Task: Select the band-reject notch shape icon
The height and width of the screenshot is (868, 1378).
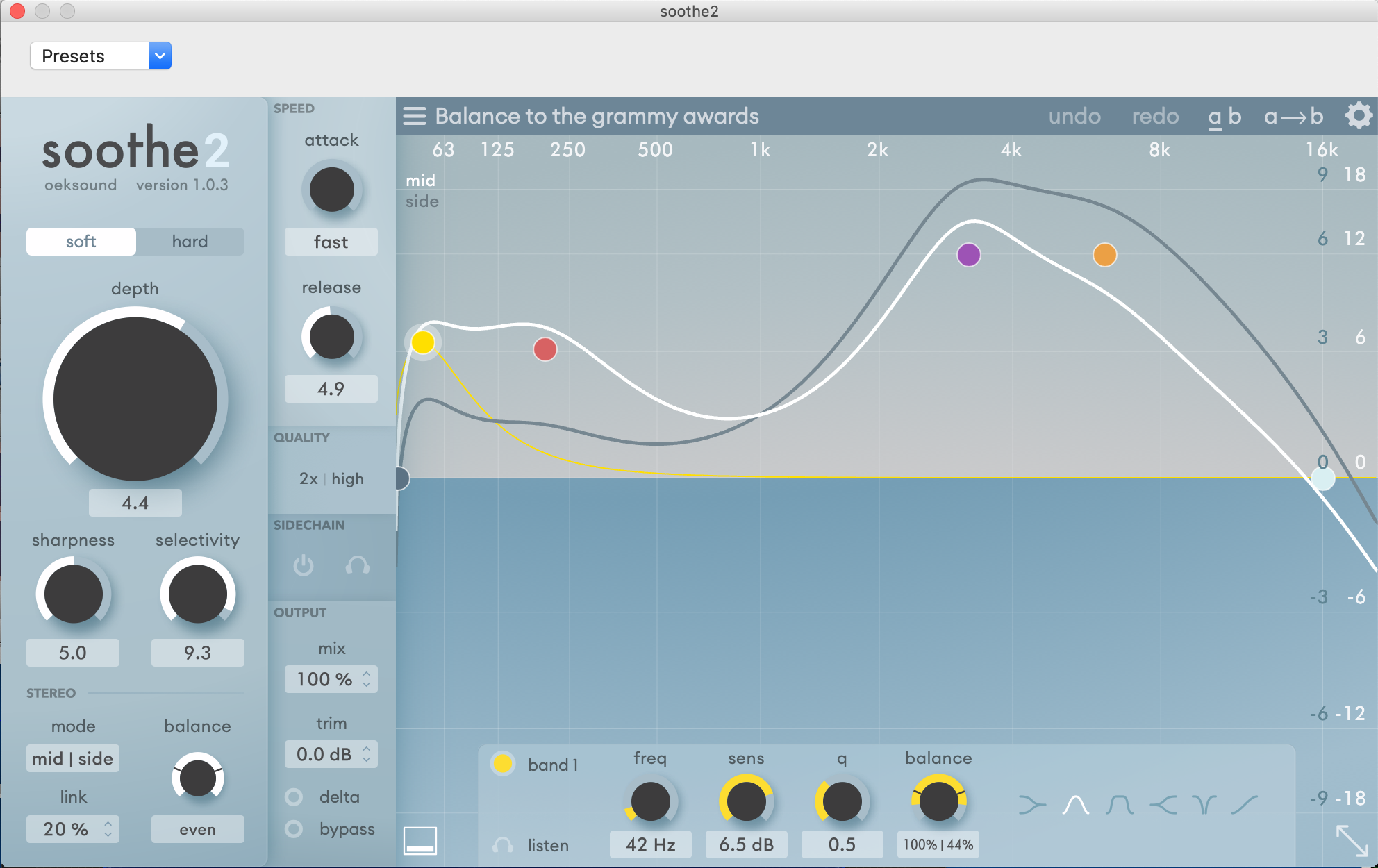Action: 1204,805
